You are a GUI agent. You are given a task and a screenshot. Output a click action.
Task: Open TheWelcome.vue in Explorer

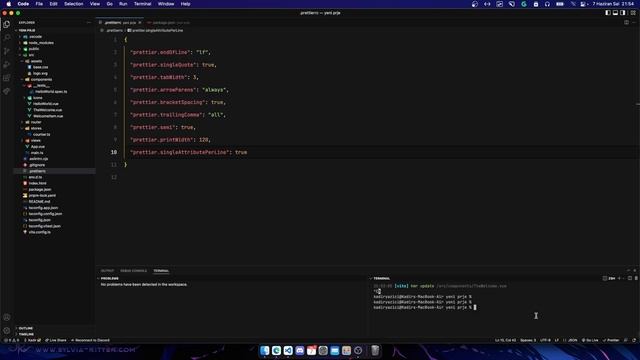pyautogui.click(x=48, y=110)
